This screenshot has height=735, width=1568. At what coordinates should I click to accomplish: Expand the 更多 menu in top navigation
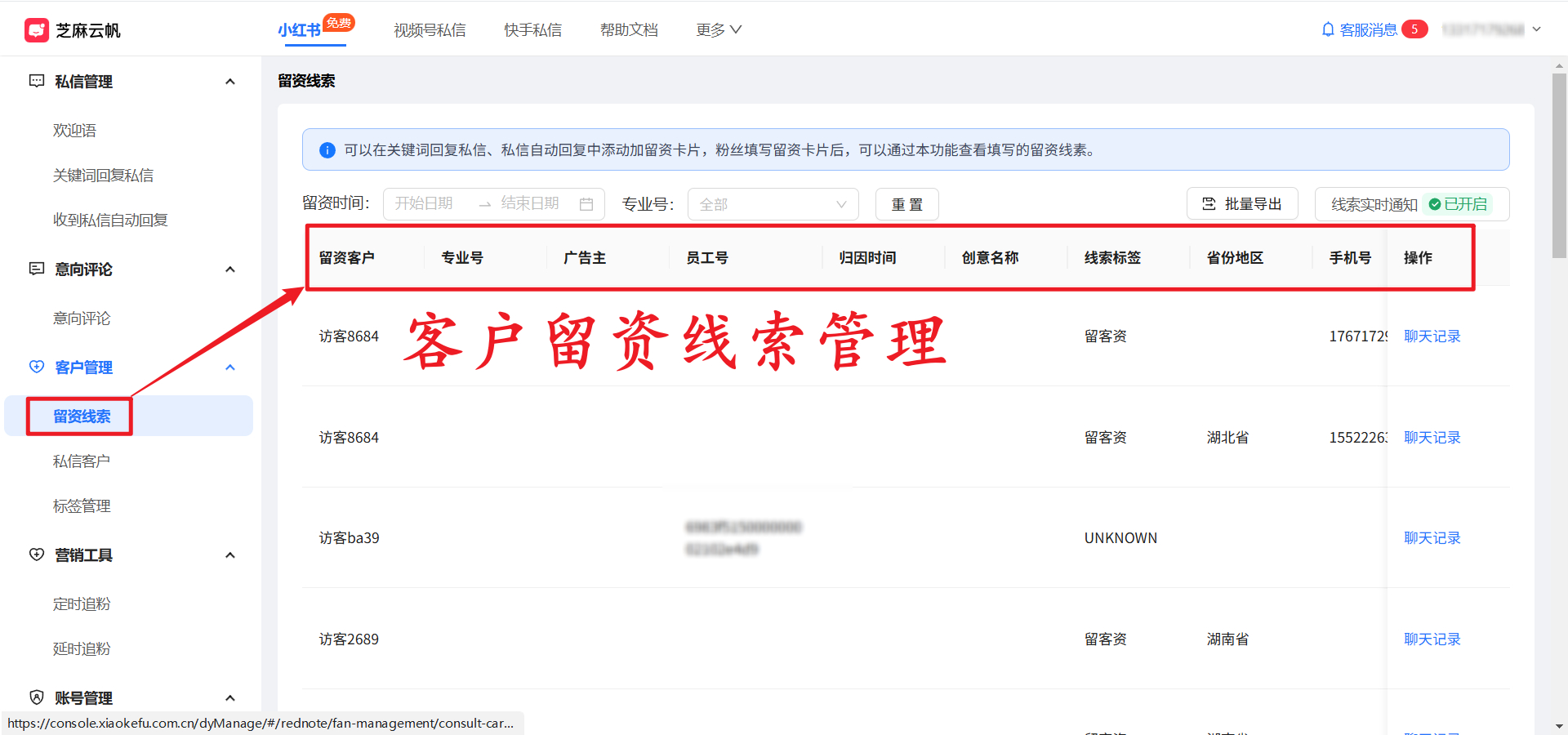(x=718, y=29)
